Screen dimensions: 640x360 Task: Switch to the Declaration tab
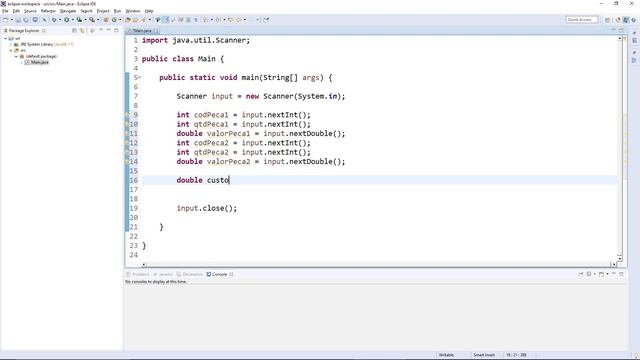189,274
